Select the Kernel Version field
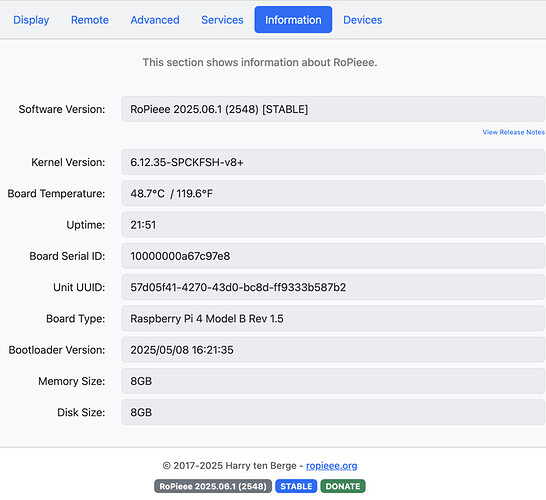 coord(333,162)
